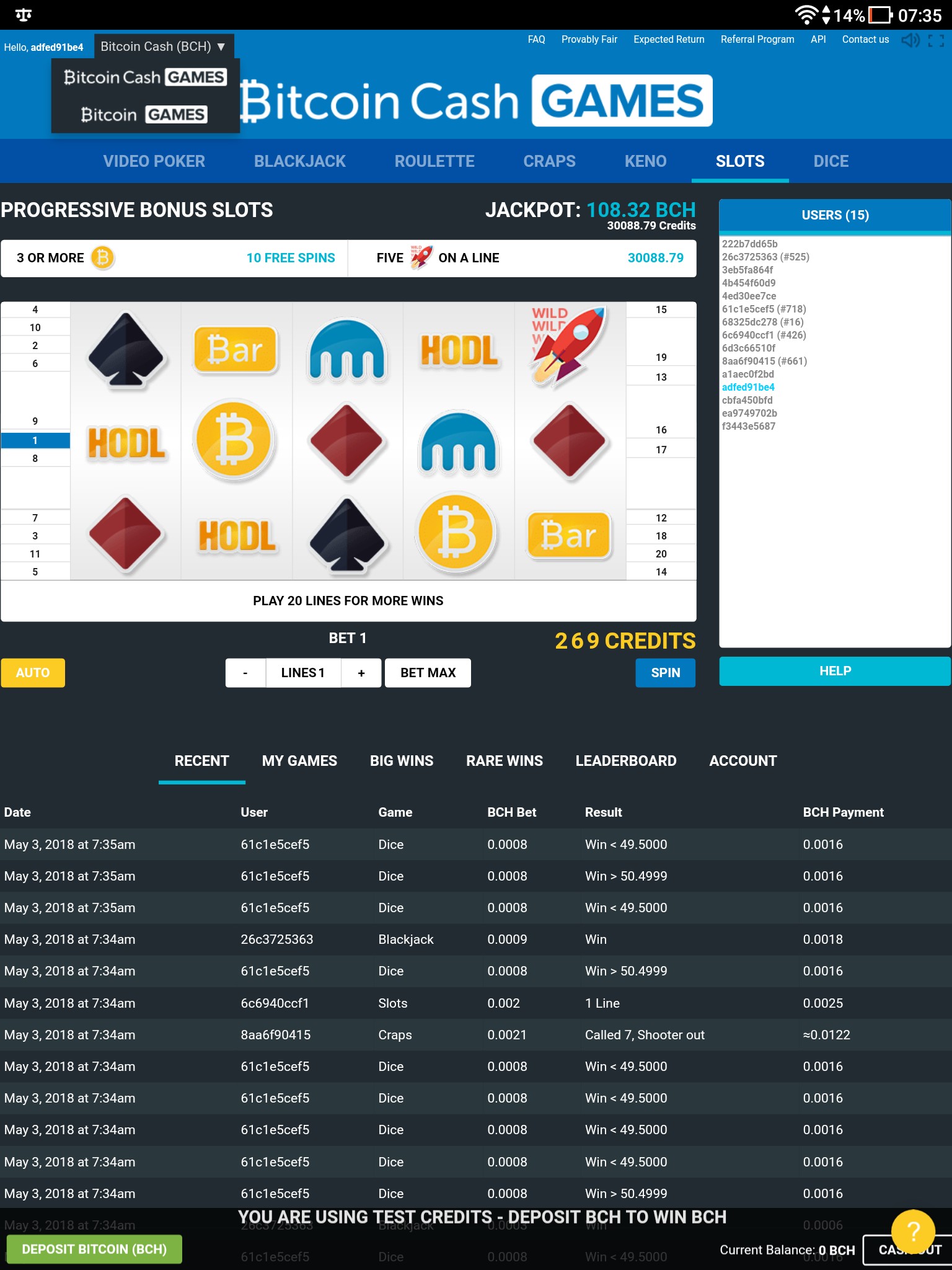
Task: Select payline 15 indicator
Action: pyautogui.click(x=661, y=309)
